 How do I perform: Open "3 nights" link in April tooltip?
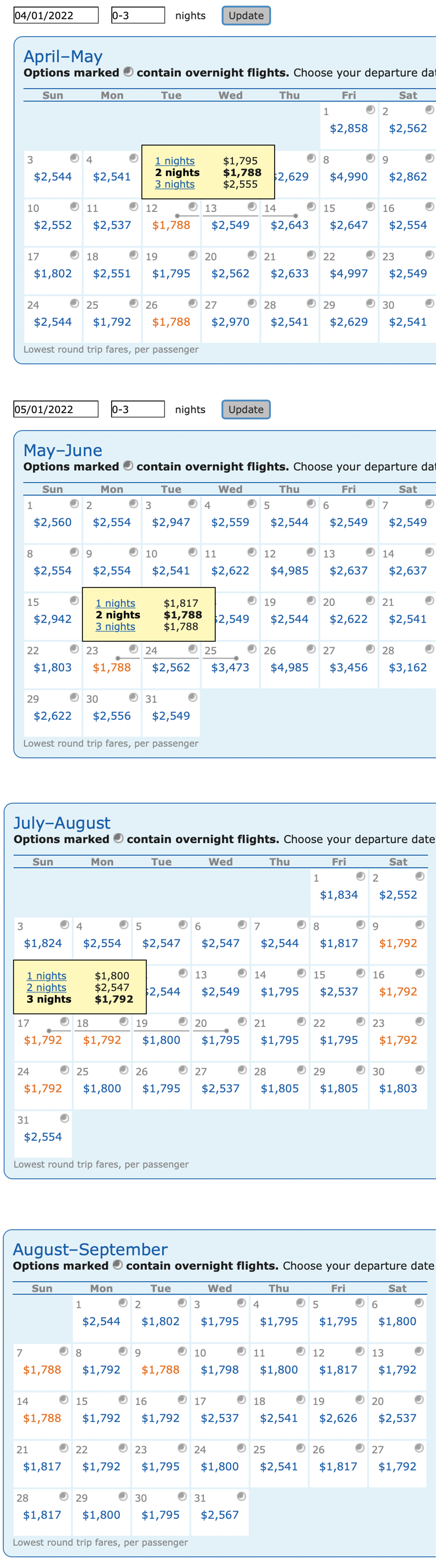(x=175, y=184)
